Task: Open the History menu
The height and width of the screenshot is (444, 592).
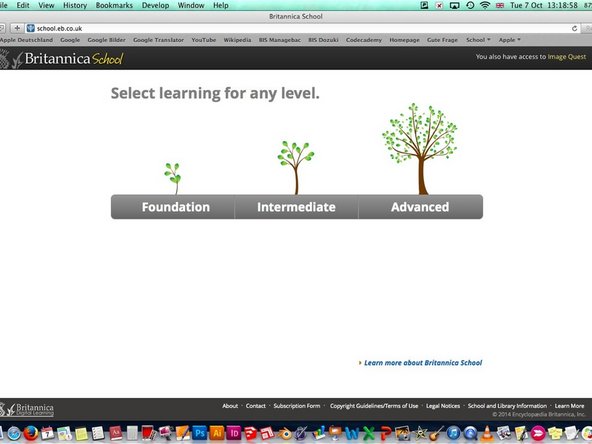Action: (75, 5)
